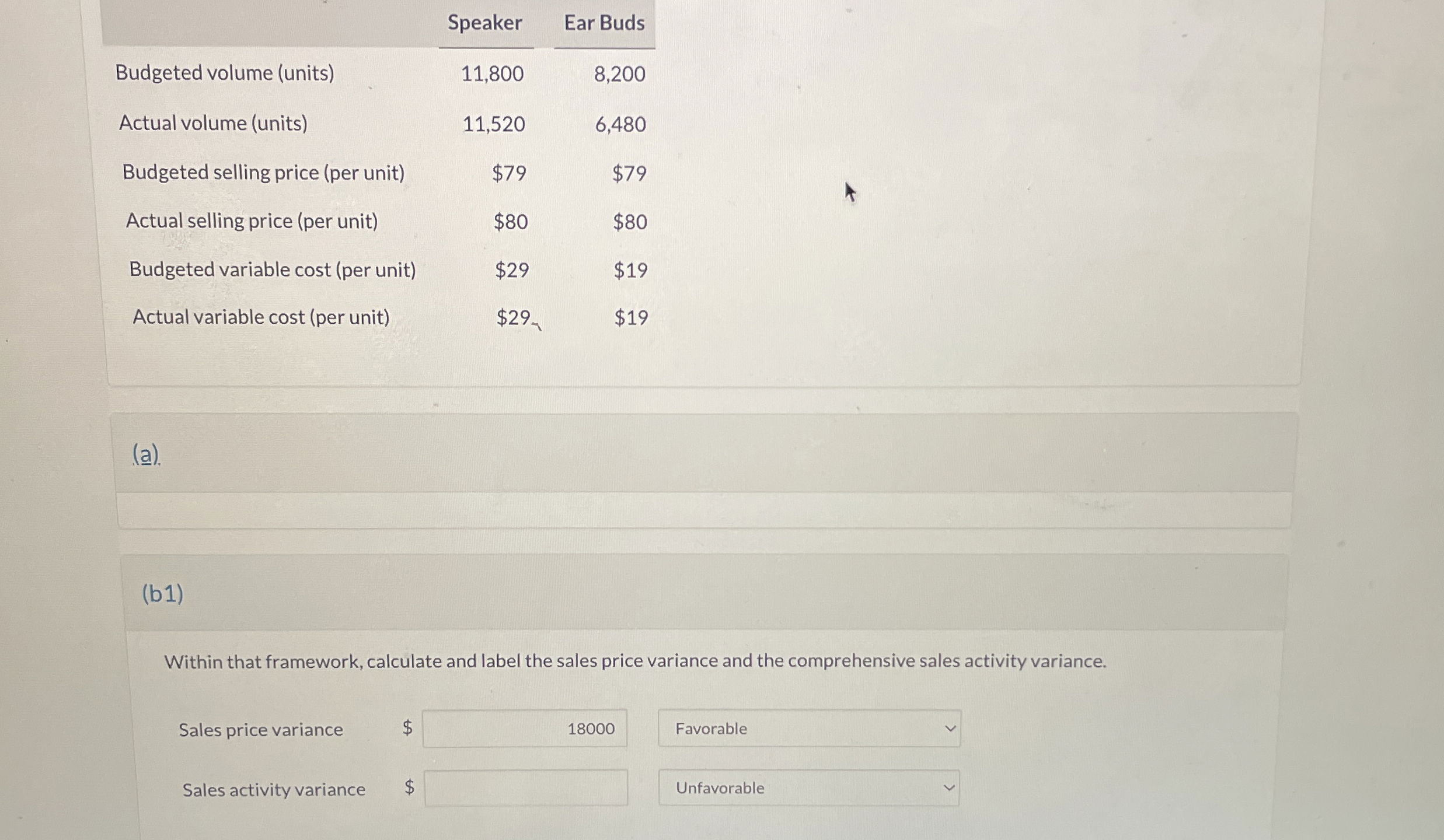
Task: Click the chevron on the Favorable dropdown
Action: (x=950, y=728)
